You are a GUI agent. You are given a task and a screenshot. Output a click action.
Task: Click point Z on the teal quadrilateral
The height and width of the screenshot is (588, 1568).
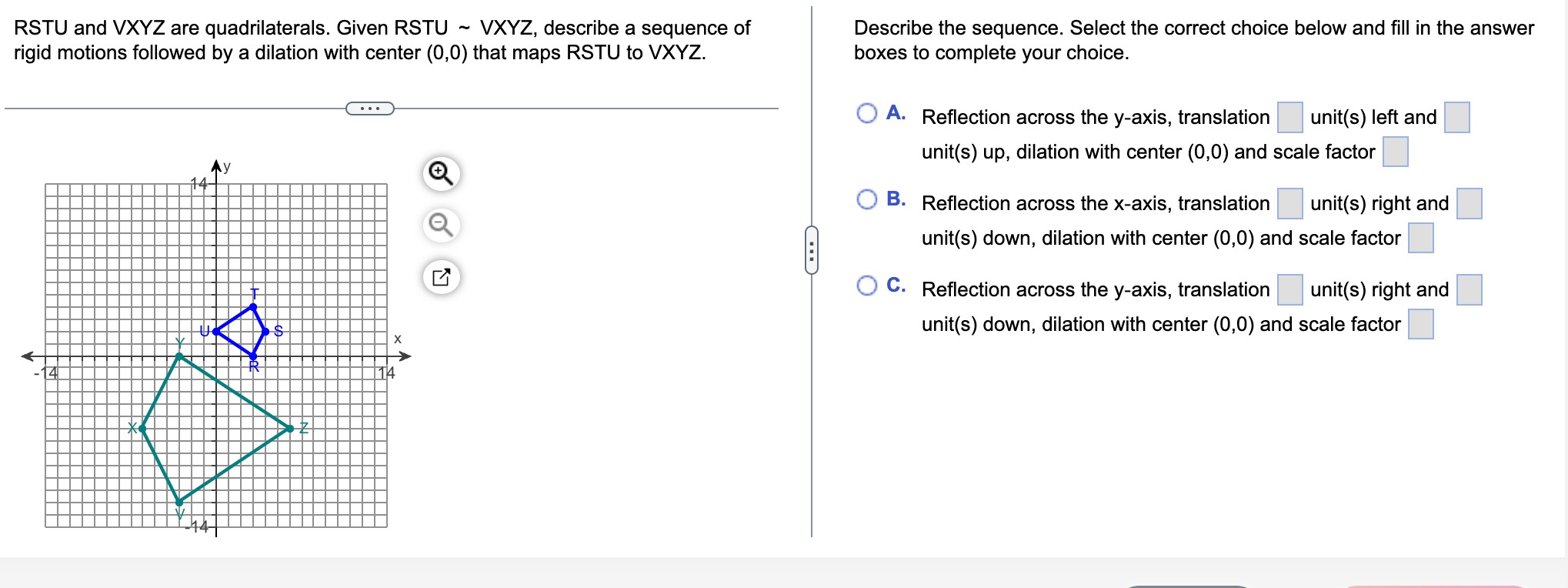(x=290, y=428)
